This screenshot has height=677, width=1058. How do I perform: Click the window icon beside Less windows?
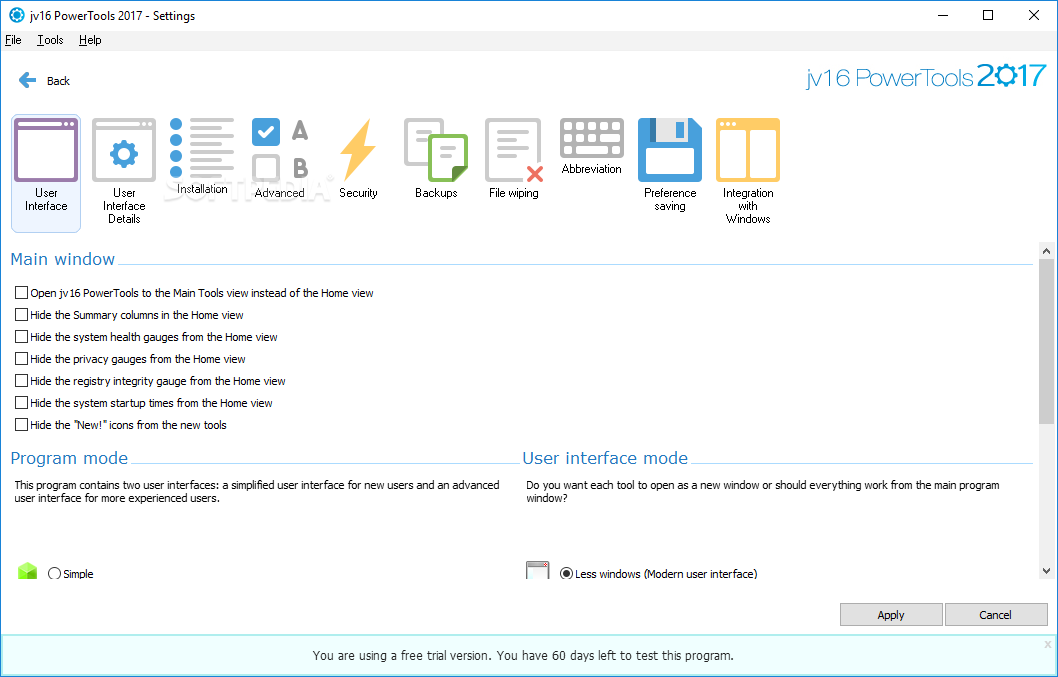tap(538, 570)
